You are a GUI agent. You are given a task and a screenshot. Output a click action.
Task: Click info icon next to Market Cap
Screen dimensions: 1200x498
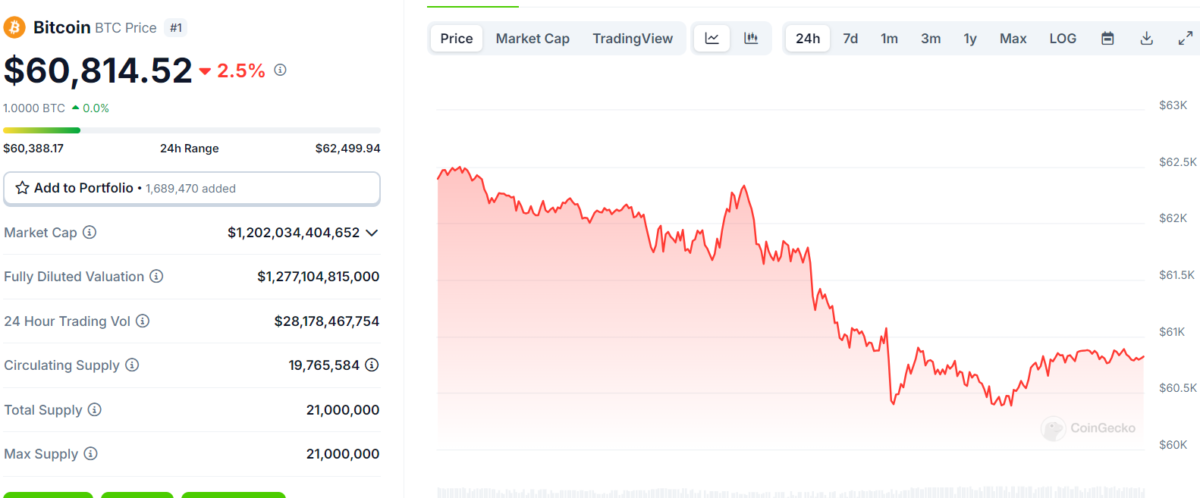point(90,232)
